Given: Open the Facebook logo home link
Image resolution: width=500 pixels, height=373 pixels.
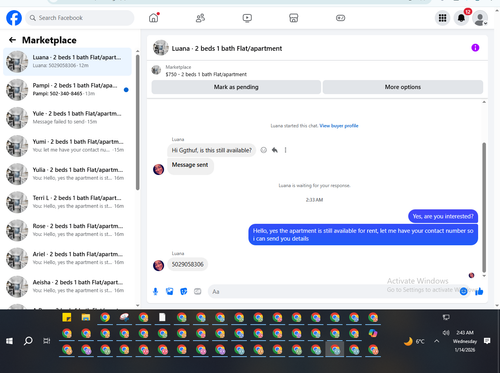Looking at the screenshot, I should tap(14, 18).
